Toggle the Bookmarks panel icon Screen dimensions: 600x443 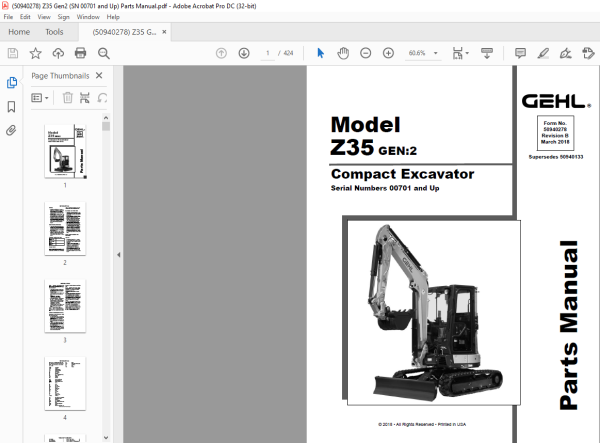tap(11, 106)
